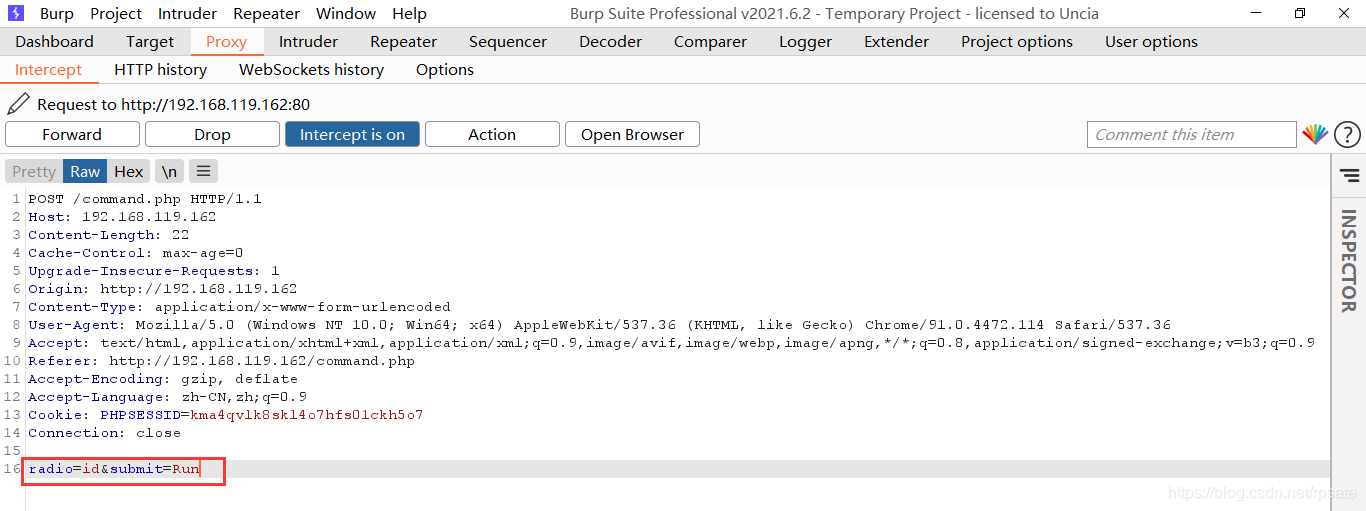This screenshot has height=511, width=1366.
Task: Switch the editor to Pretty view
Action: tap(34, 171)
